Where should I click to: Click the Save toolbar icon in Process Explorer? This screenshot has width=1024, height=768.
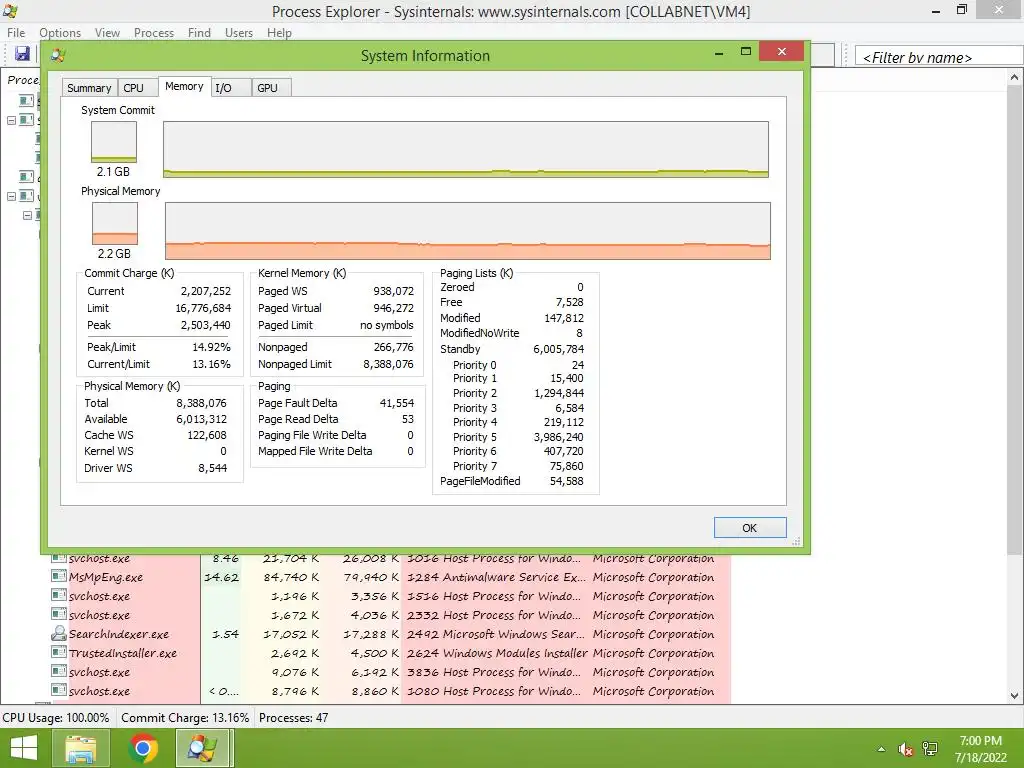tap(22, 54)
